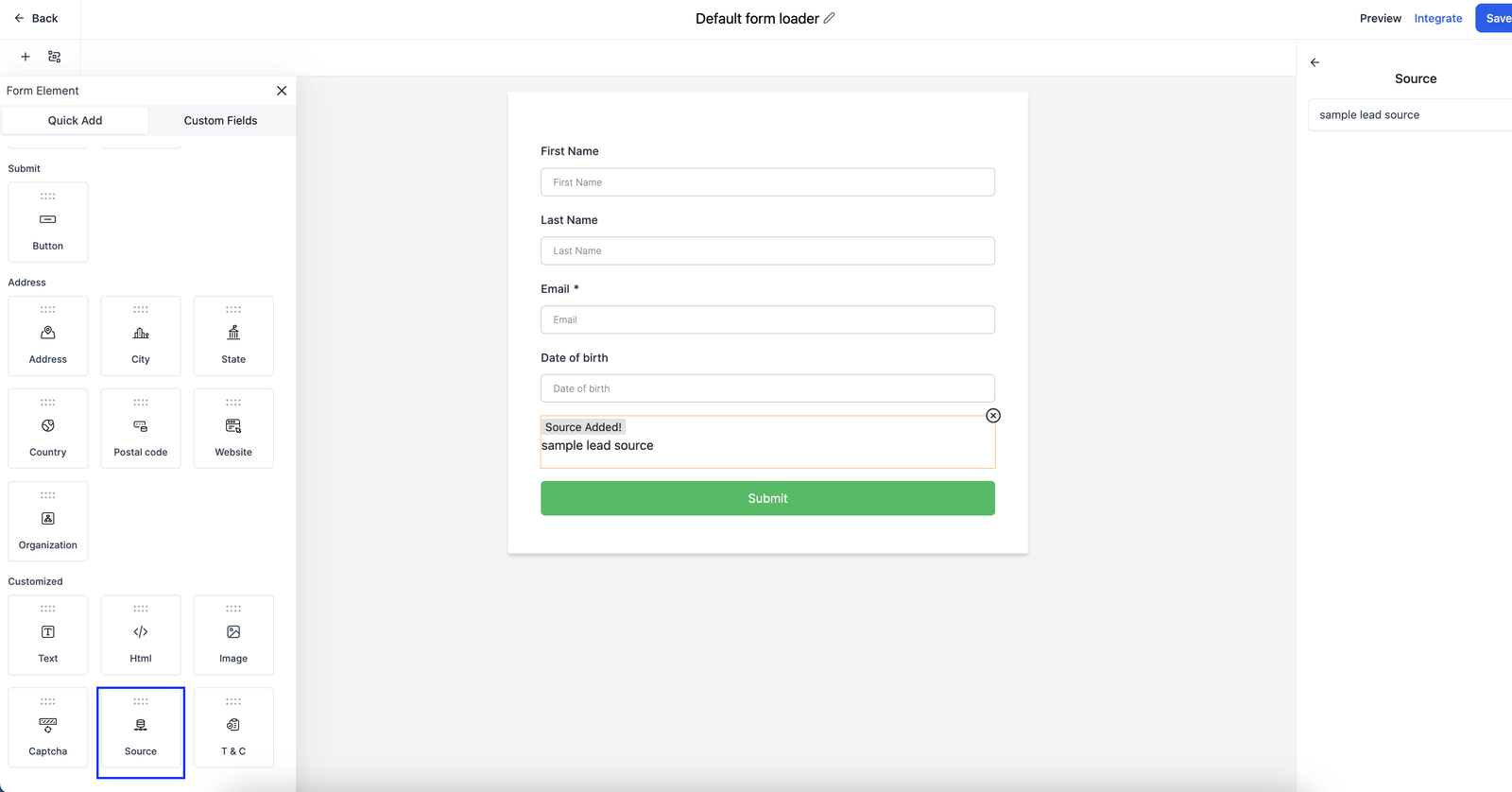Click the pencil icon to rename the form
The image size is (1512, 792).
pyautogui.click(x=827, y=17)
